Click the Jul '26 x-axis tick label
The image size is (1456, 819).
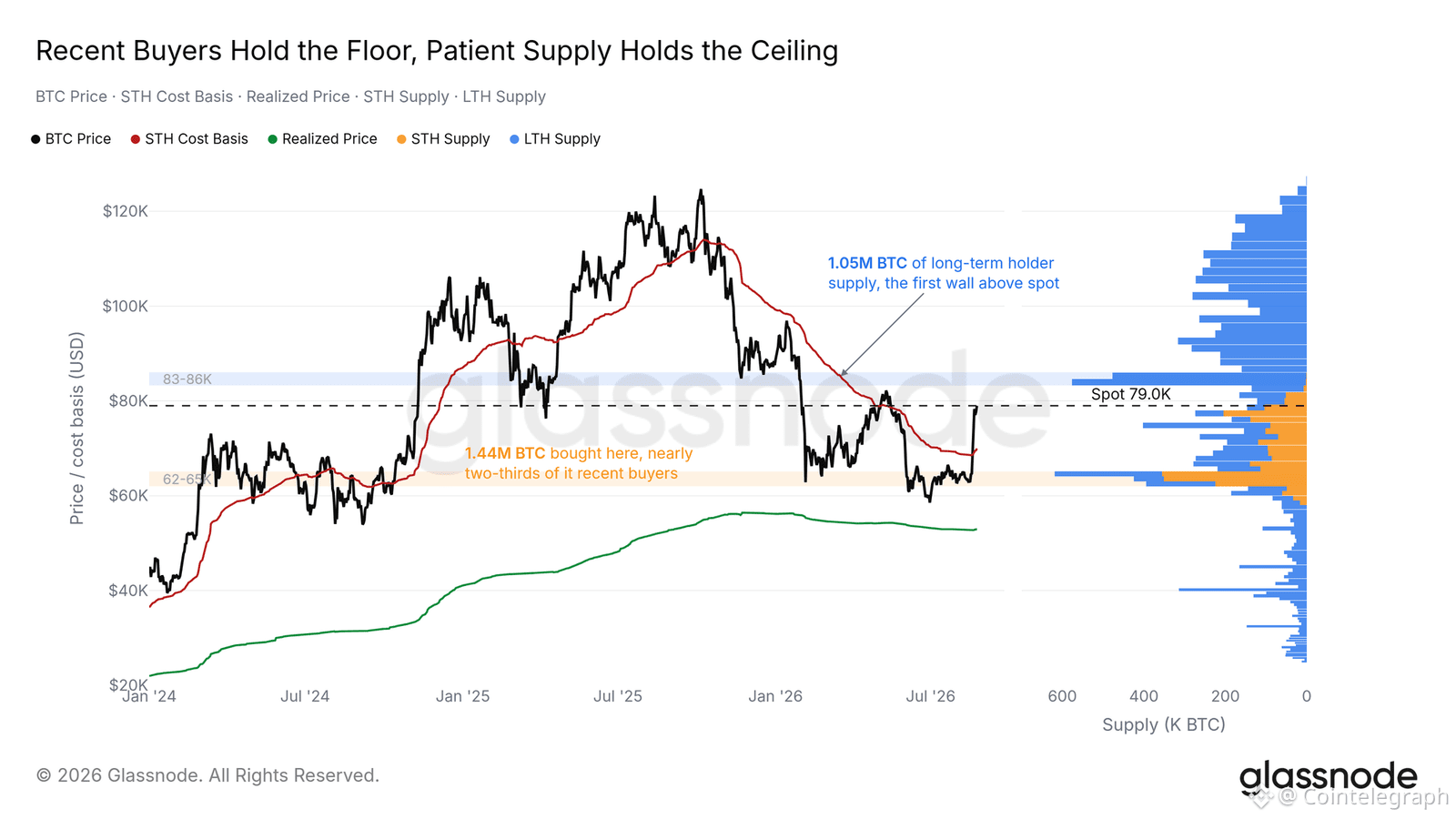[x=930, y=696]
